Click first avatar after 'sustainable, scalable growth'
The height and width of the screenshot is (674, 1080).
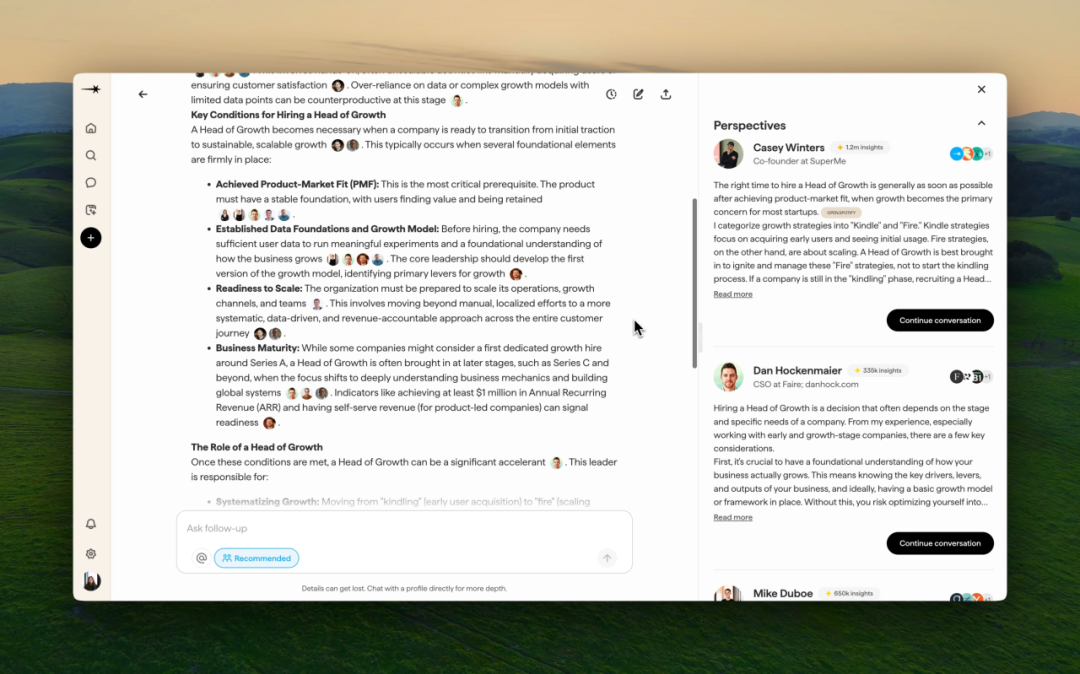pos(338,145)
